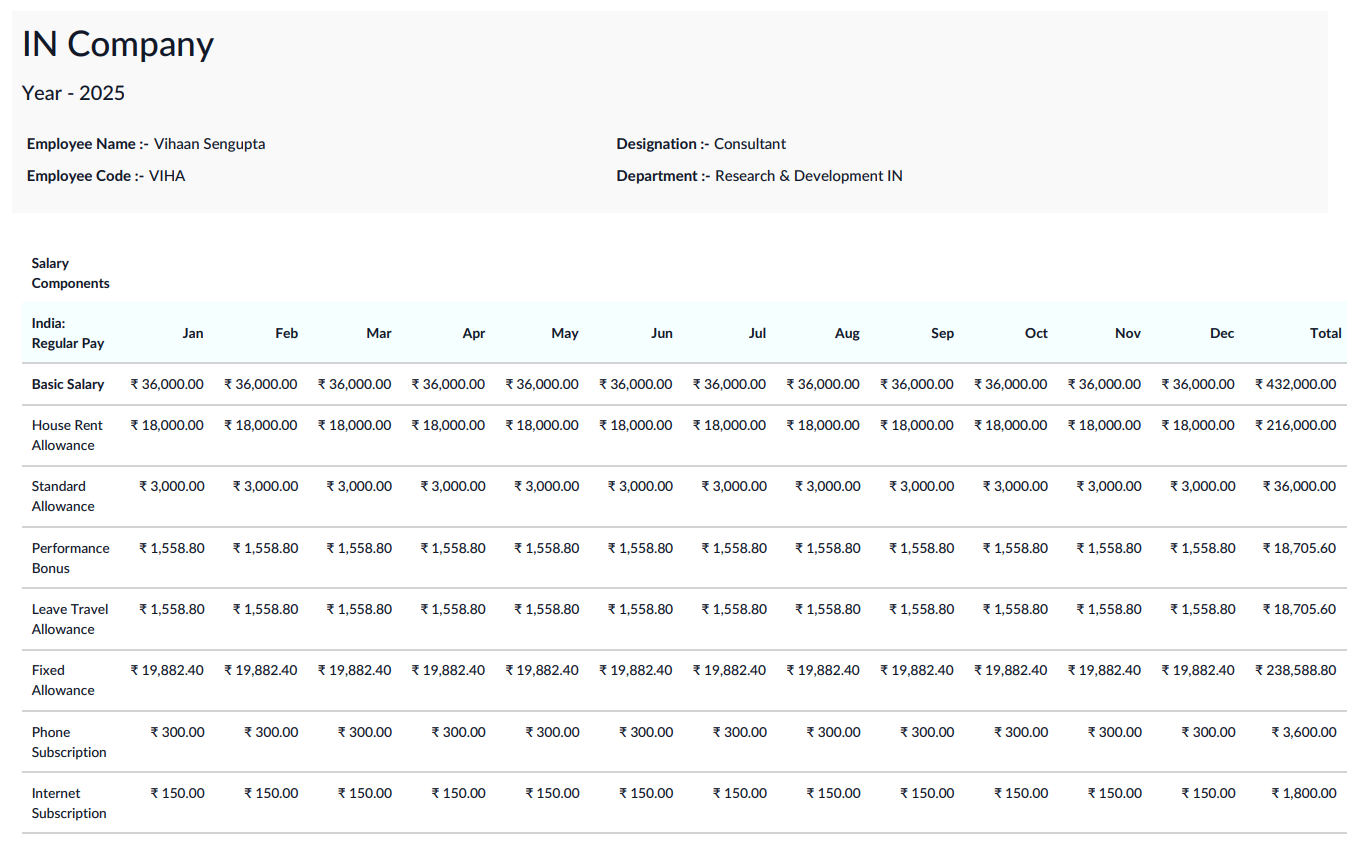
Task: Select the Salary Components heading
Action: [70, 272]
